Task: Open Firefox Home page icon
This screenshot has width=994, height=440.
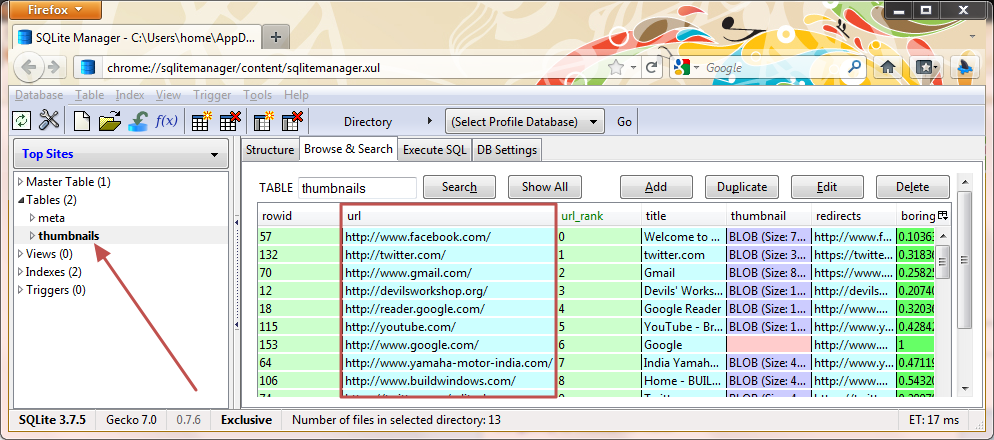Action: click(x=888, y=67)
